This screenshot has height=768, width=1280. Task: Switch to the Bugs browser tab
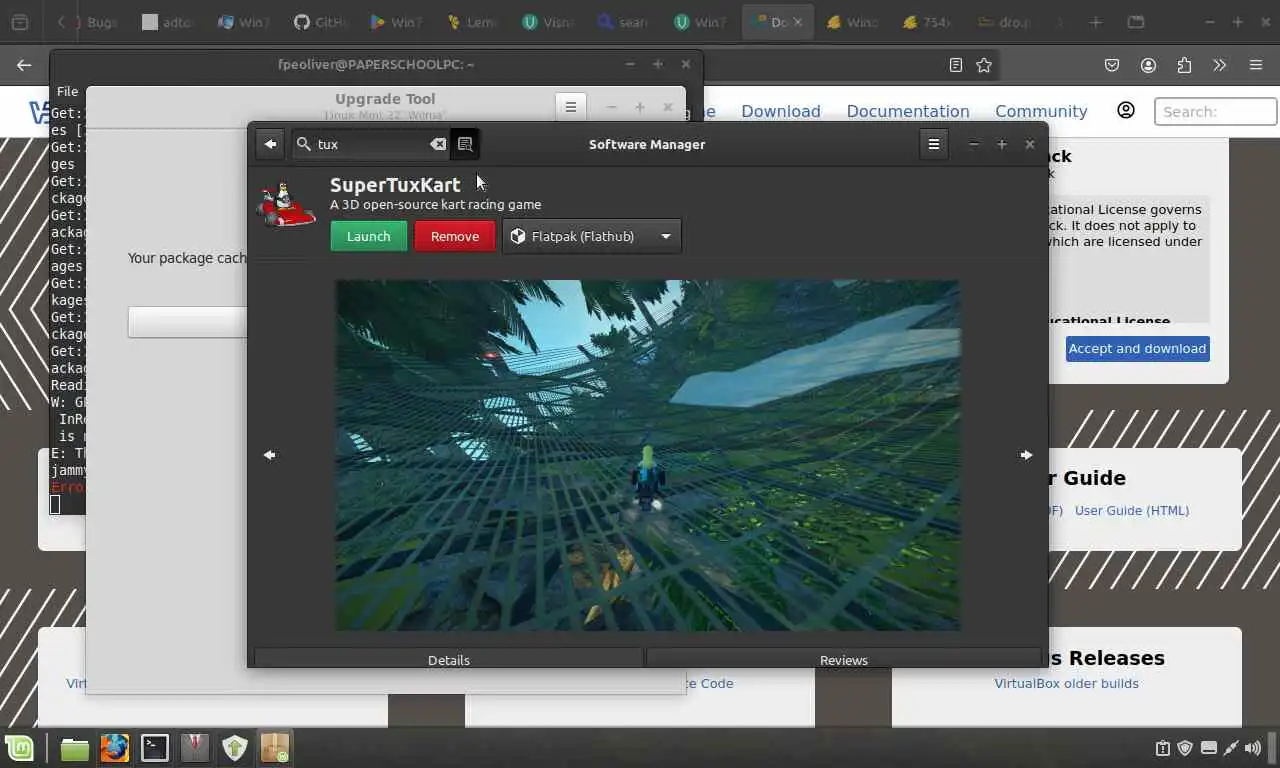pos(100,22)
